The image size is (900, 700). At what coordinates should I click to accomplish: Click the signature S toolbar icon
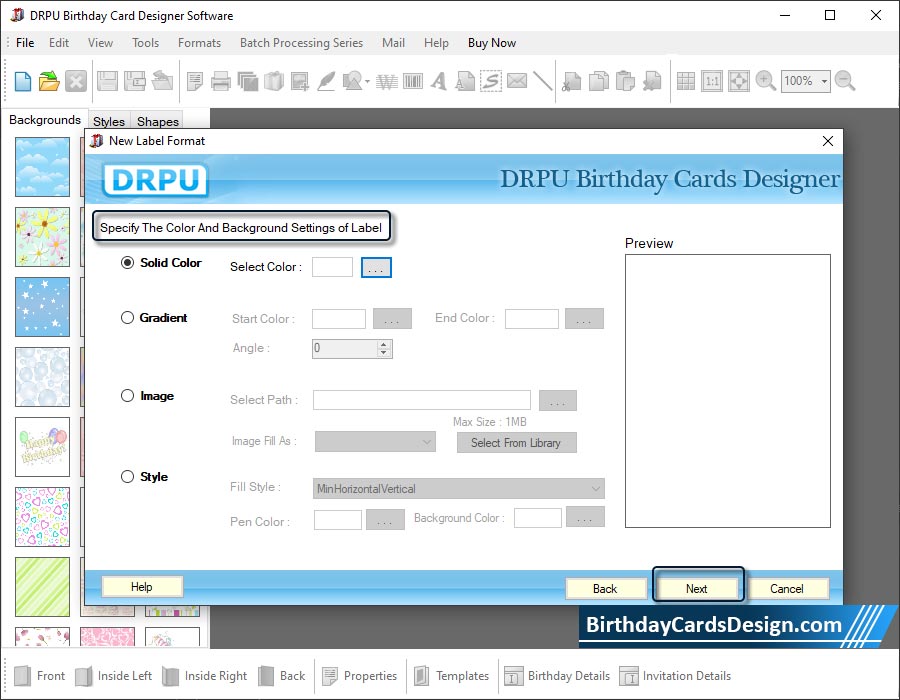[x=491, y=81]
